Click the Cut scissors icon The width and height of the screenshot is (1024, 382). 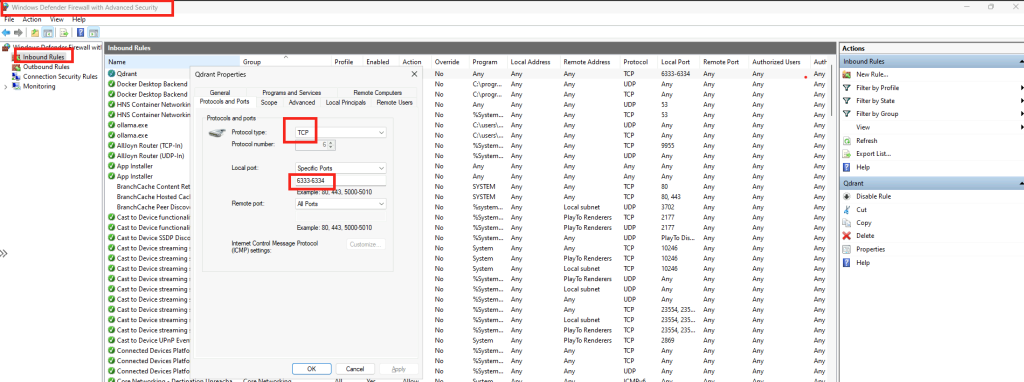846,210
